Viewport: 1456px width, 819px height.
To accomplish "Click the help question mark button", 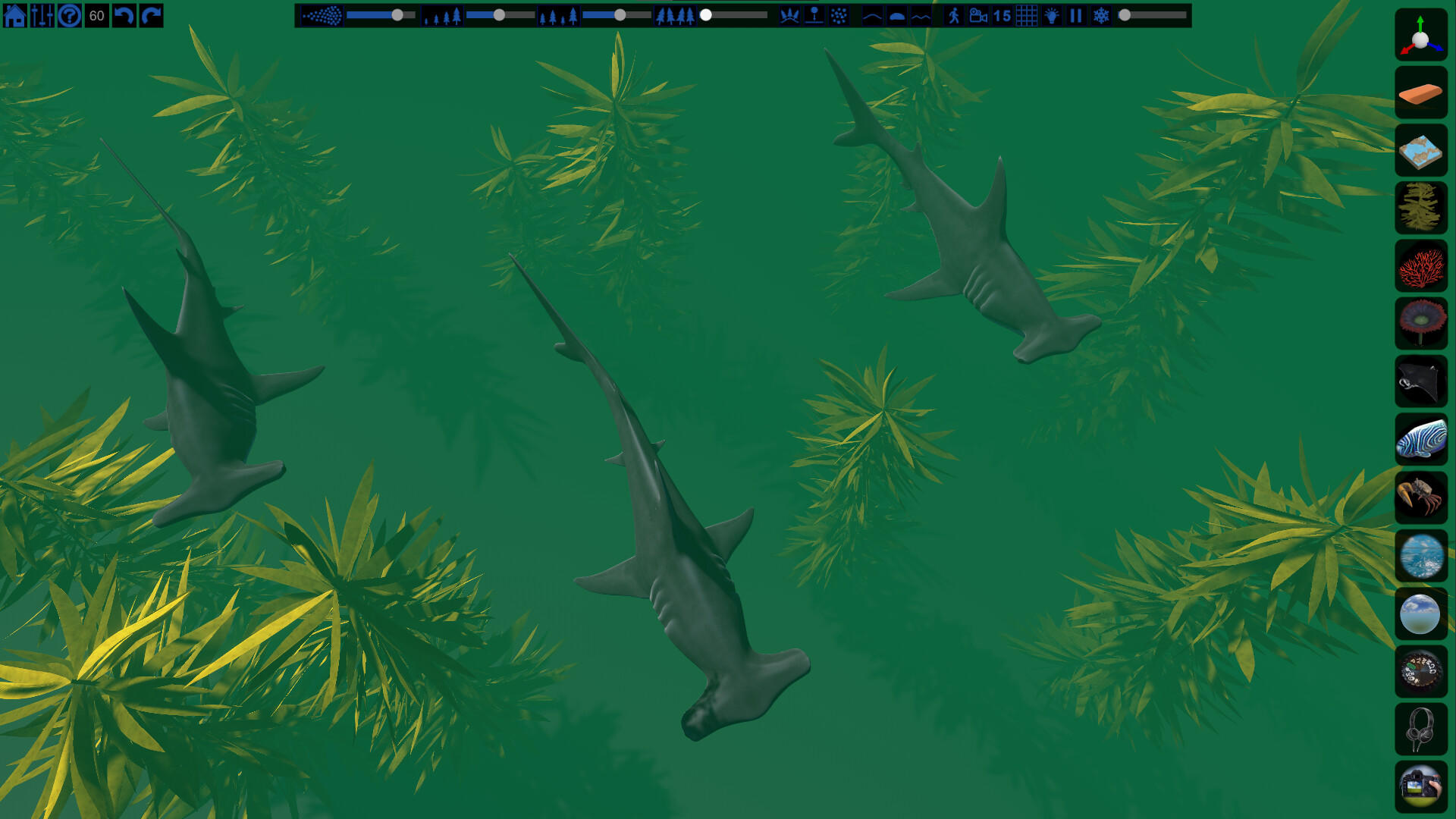I will (69, 14).
